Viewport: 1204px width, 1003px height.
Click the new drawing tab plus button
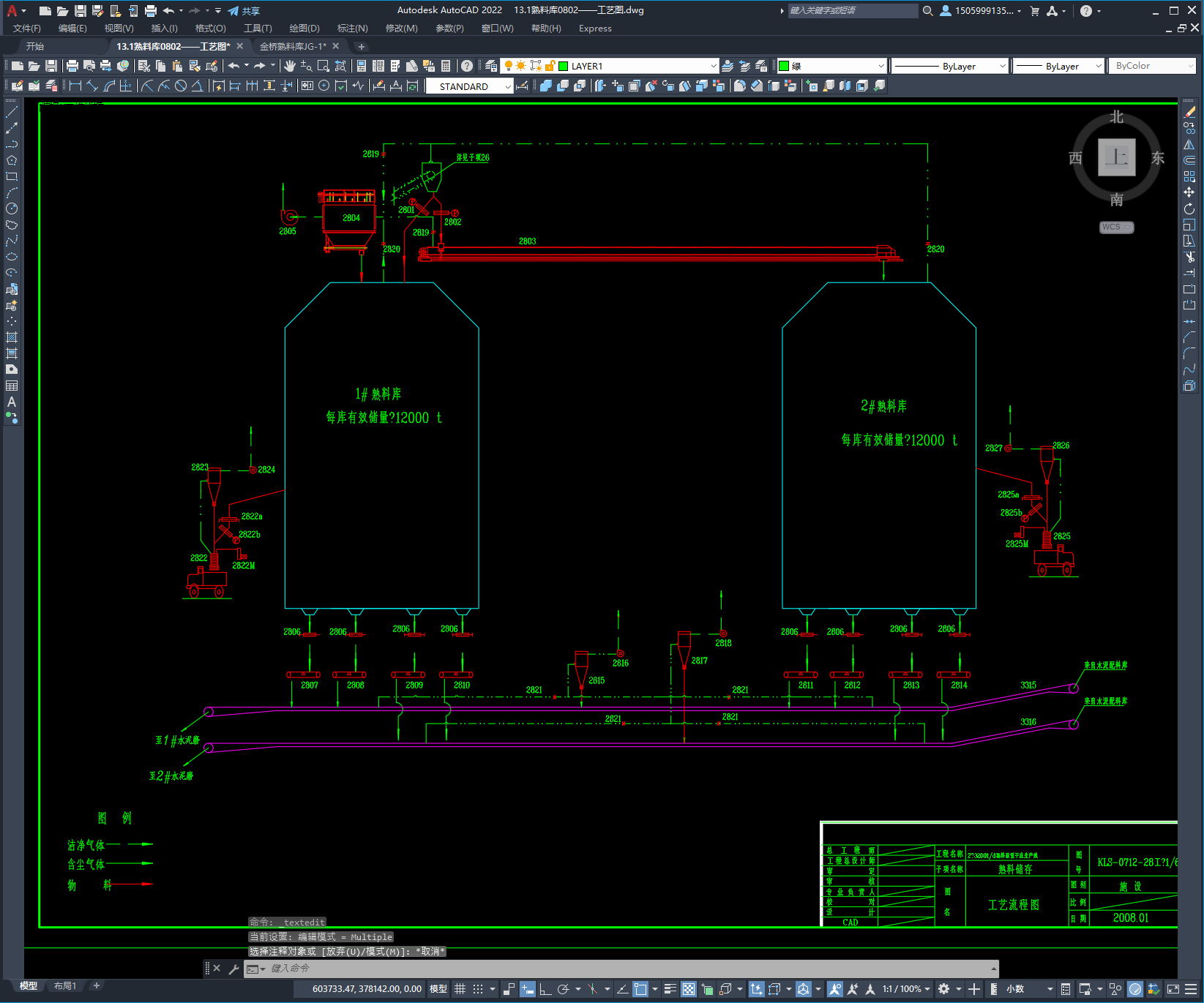pos(361,46)
